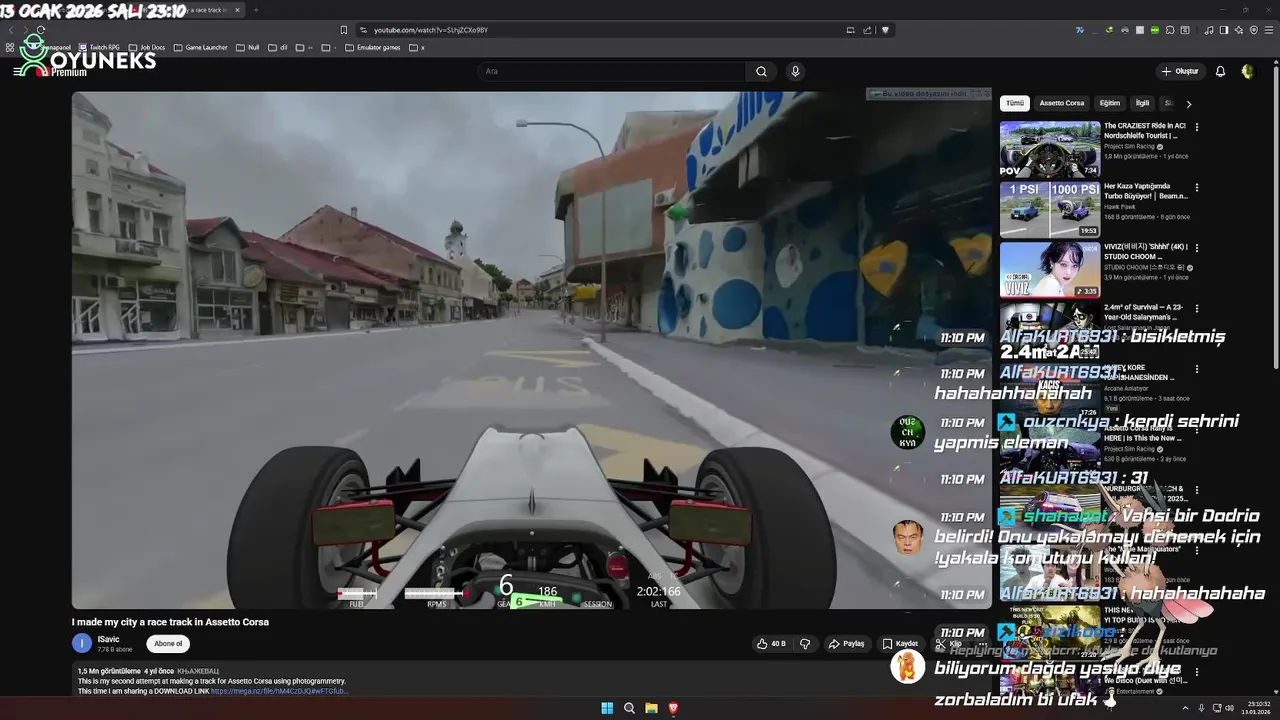Open the Windows Start menu
1280x720 pixels.
tap(607, 708)
